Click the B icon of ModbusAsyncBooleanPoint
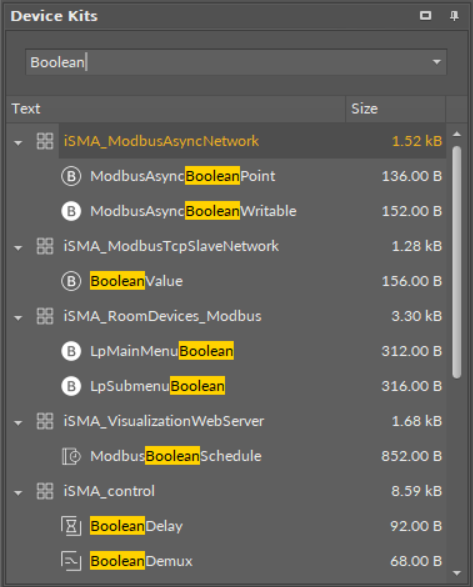This screenshot has height=587, width=473. [x=71, y=176]
